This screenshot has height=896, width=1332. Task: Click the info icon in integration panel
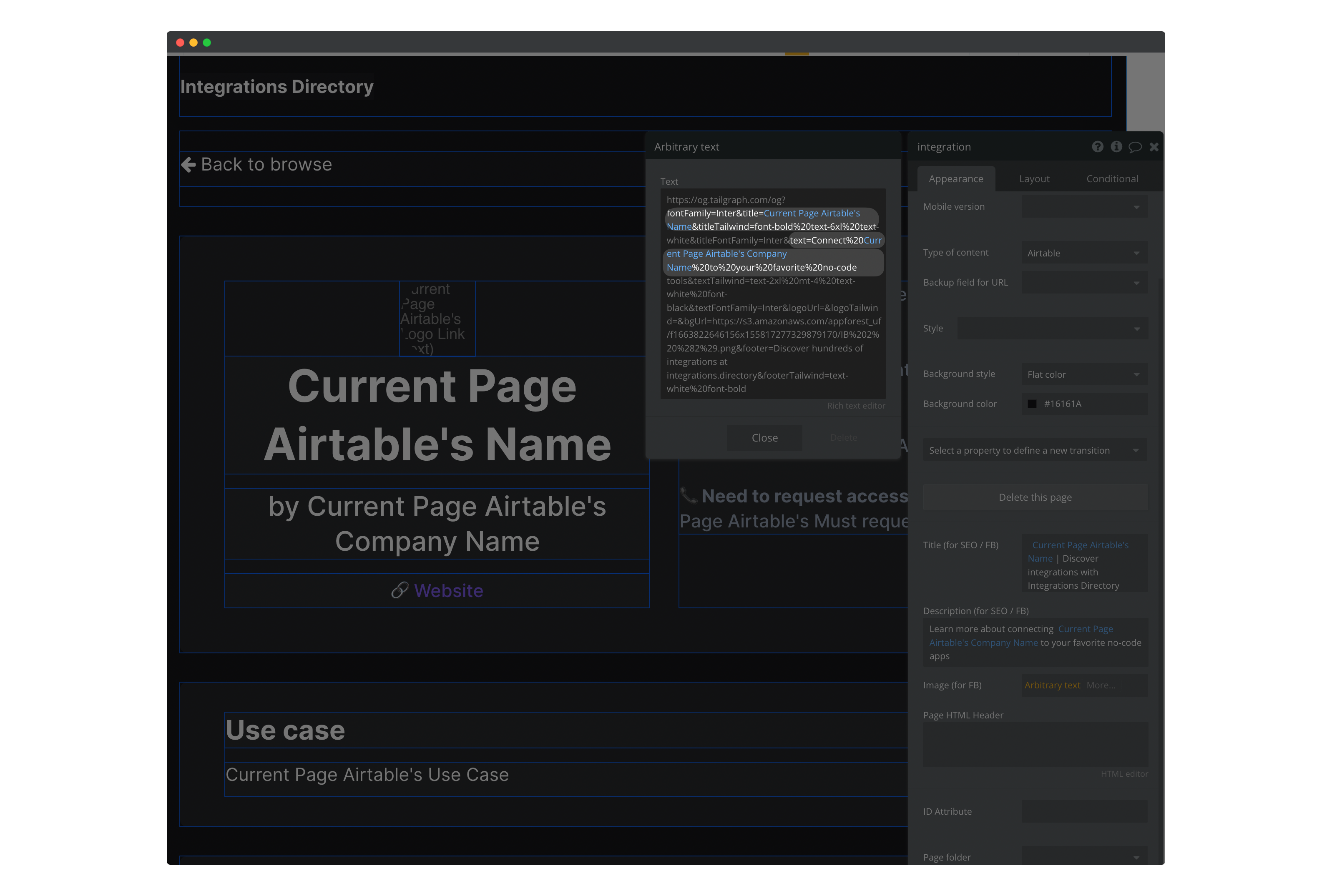(1116, 147)
